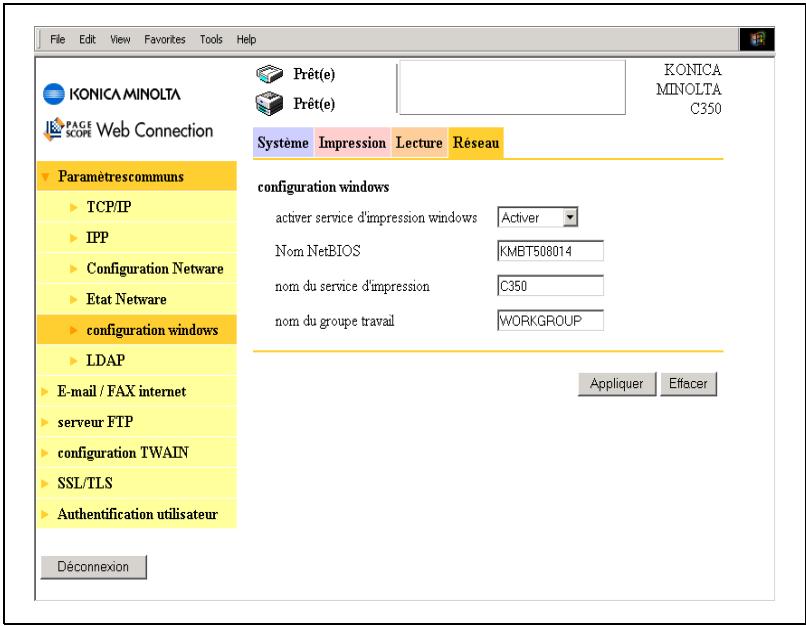Click the Effacer button
The width and height of the screenshot is (806, 626).
(688, 384)
